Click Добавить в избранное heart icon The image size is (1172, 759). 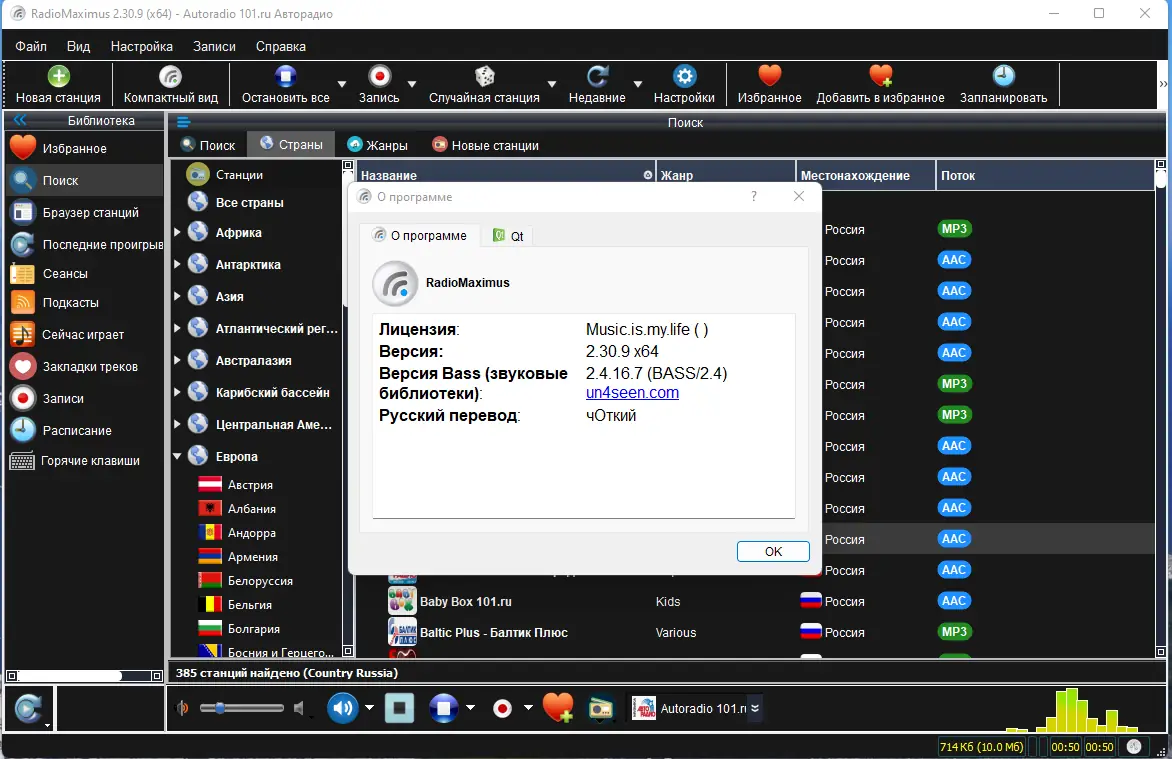click(x=880, y=77)
